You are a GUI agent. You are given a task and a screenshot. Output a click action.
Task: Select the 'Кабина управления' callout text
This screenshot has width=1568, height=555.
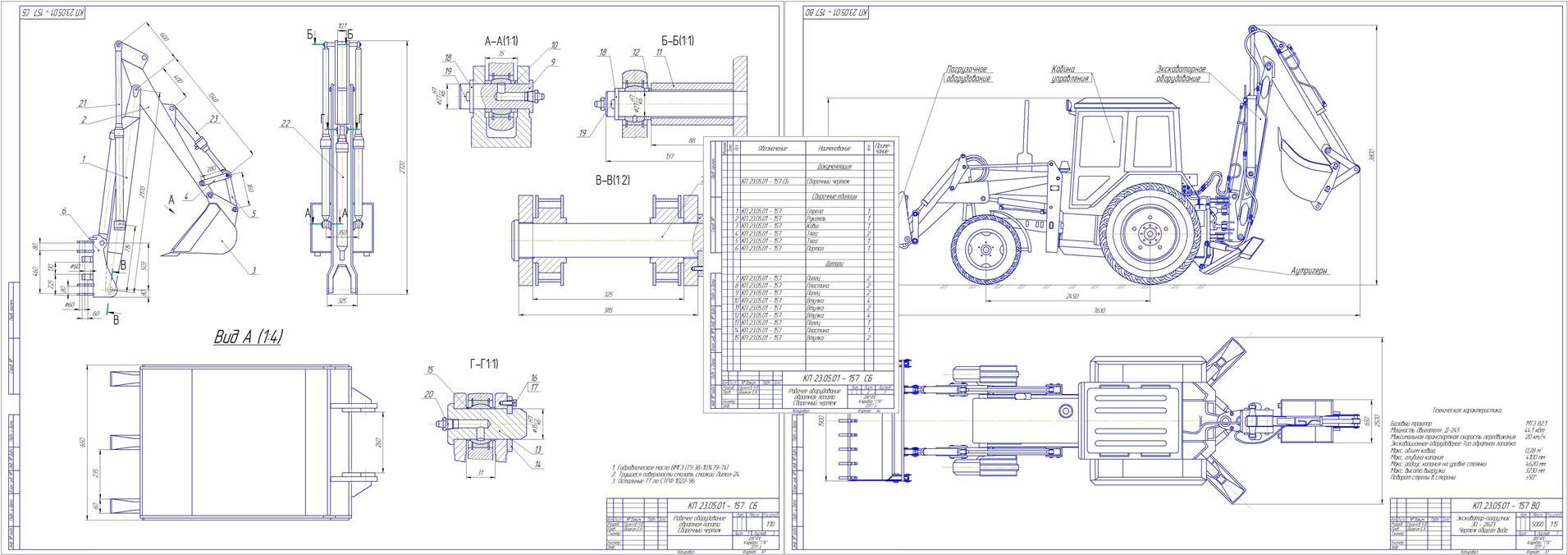coord(1069,75)
